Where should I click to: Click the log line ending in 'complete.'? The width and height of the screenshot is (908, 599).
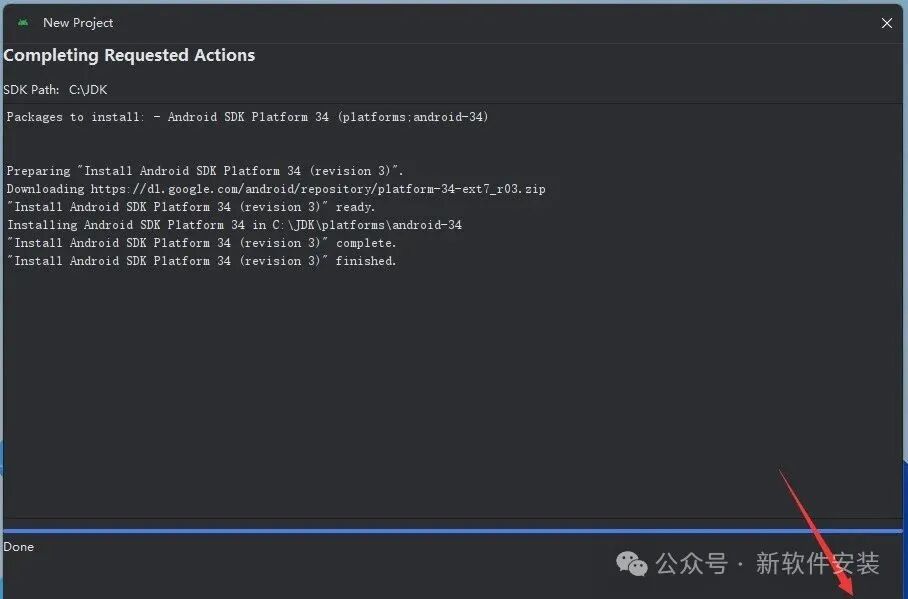coord(201,243)
